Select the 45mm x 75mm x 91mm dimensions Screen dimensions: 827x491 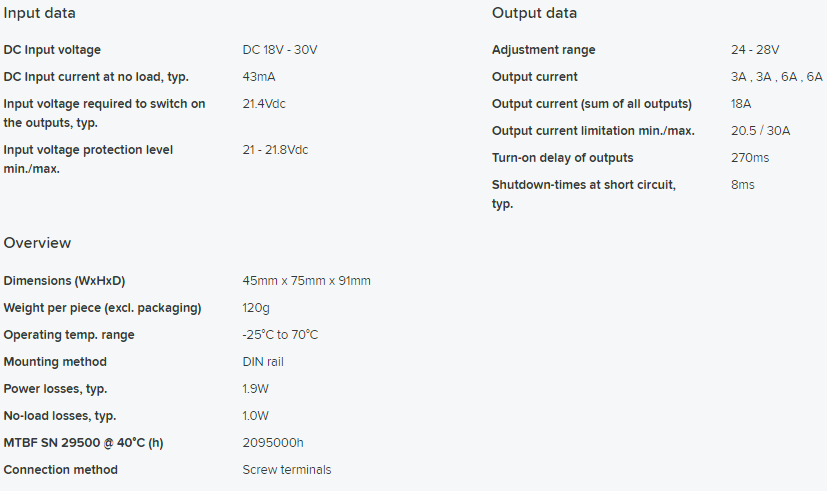(x=306, y=281)
